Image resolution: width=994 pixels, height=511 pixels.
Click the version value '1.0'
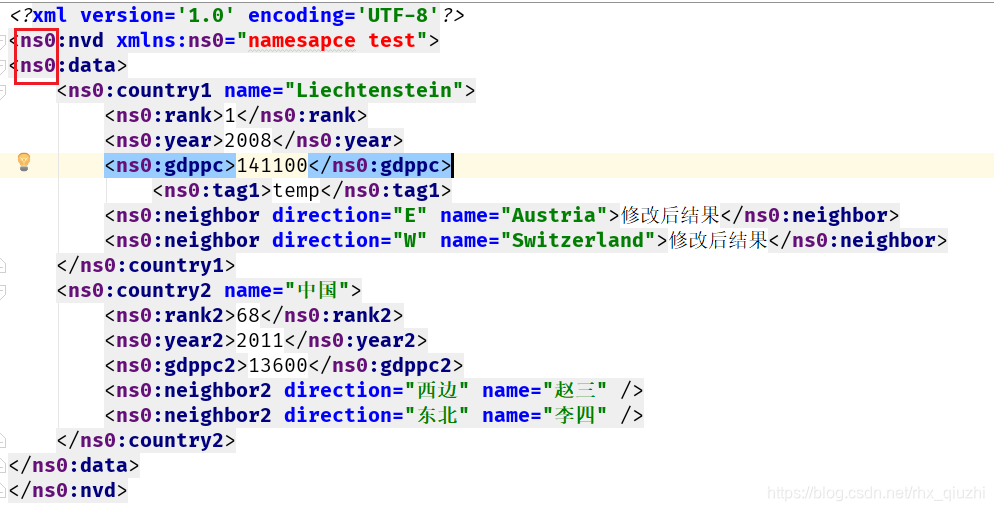pos(206,15)
